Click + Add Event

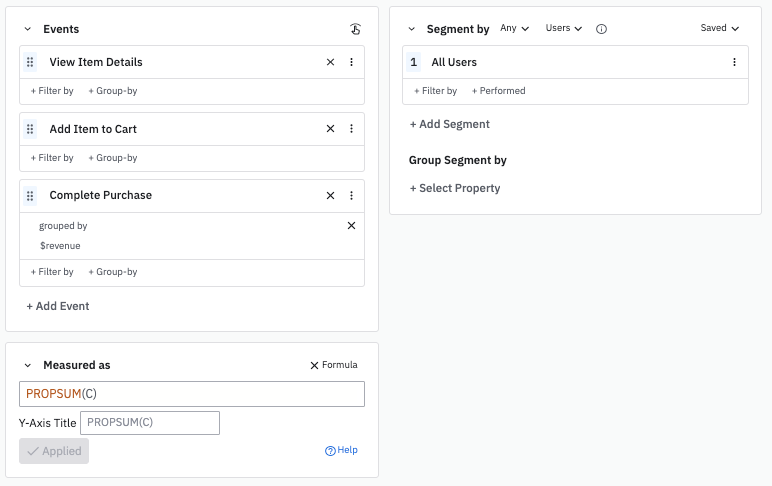[58, 306]
